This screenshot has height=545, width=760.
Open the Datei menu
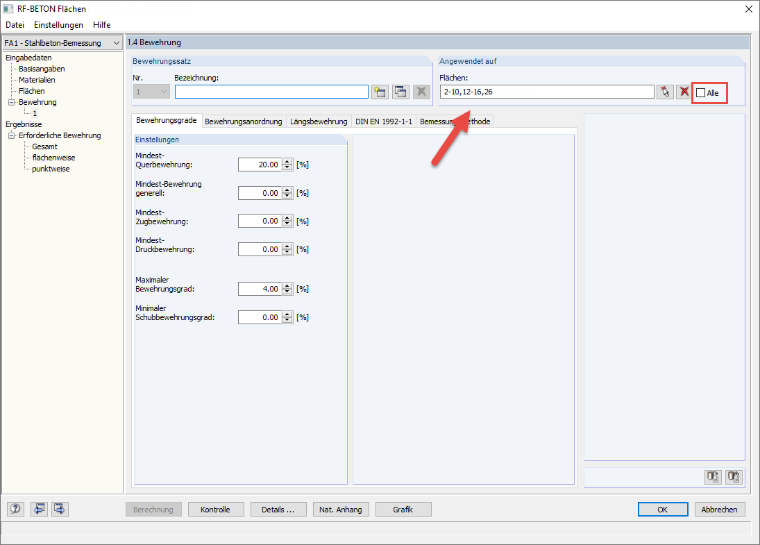tap(15, 25)
